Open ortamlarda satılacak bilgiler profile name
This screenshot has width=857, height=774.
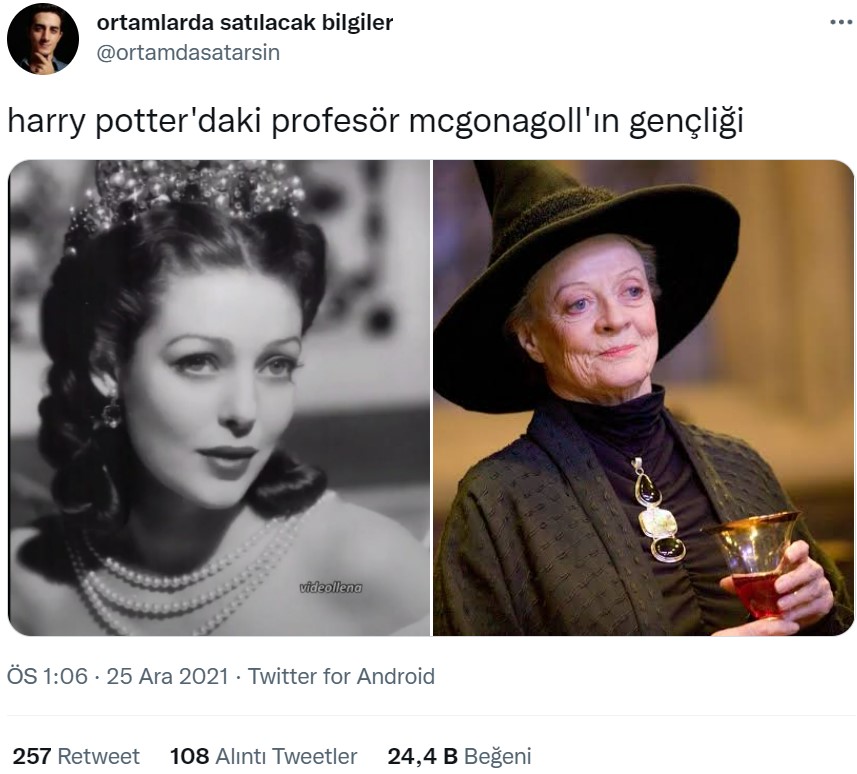tap(245, 22)
